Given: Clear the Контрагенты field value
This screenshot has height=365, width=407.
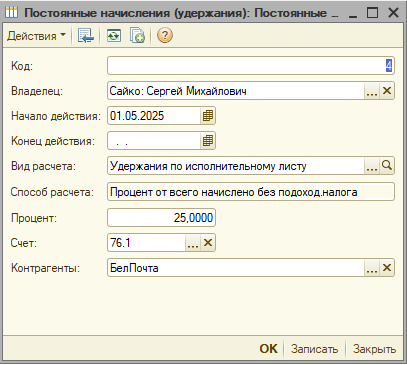Looking at the screenshot, I should (x=387, y=268).
